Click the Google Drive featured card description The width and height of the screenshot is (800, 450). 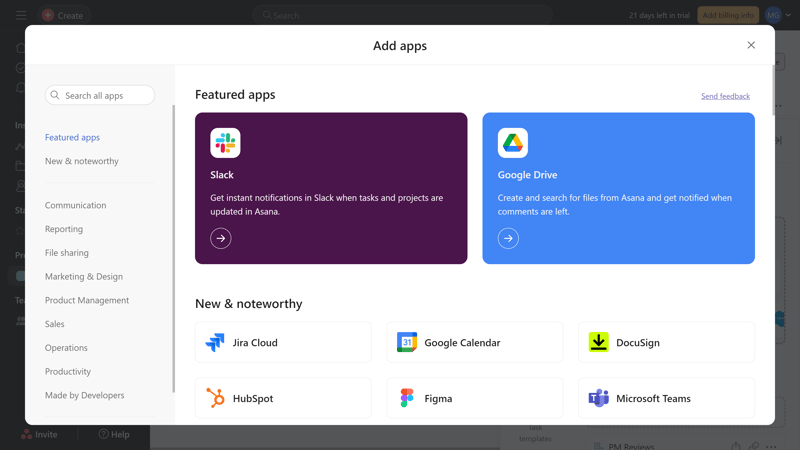(x=614, y=205)
